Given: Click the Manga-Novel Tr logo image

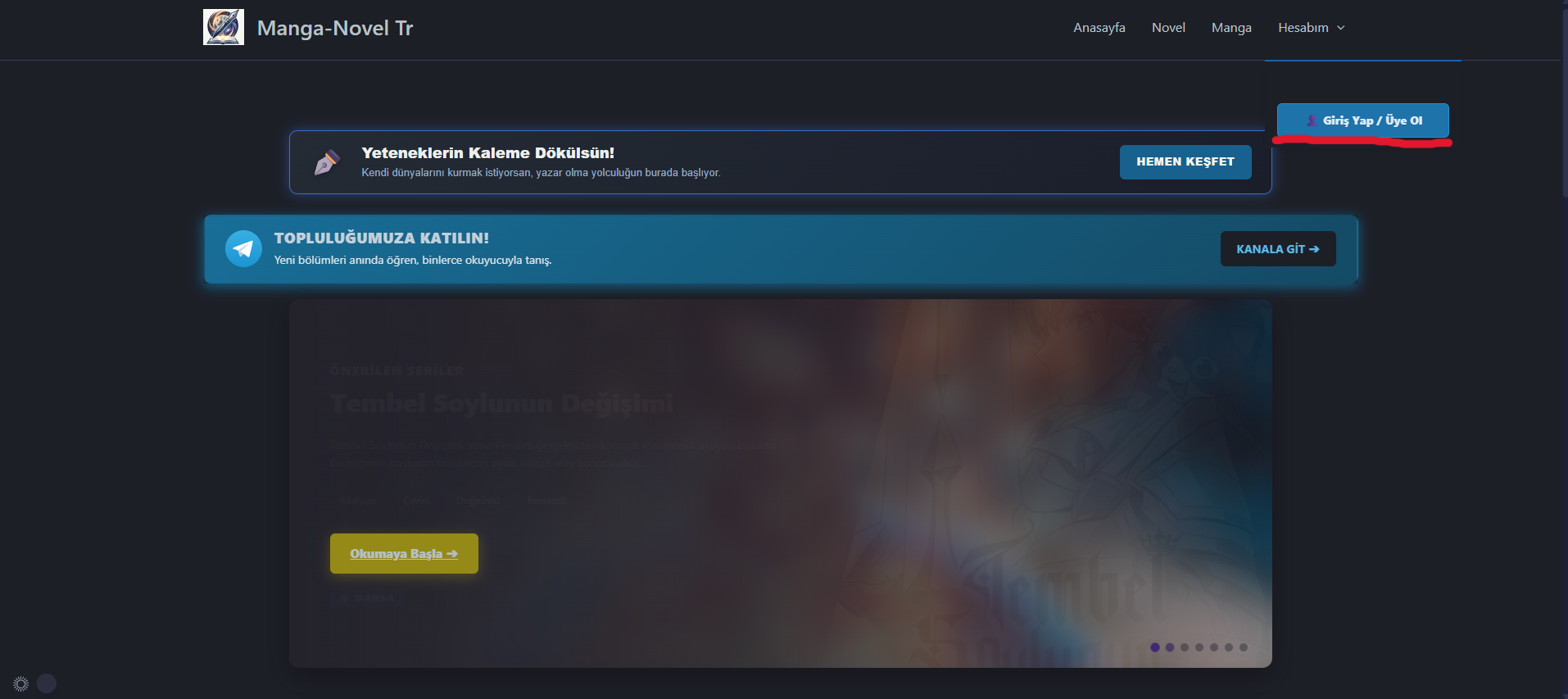Looking at the screenshot, I should (x=224, y=27).
